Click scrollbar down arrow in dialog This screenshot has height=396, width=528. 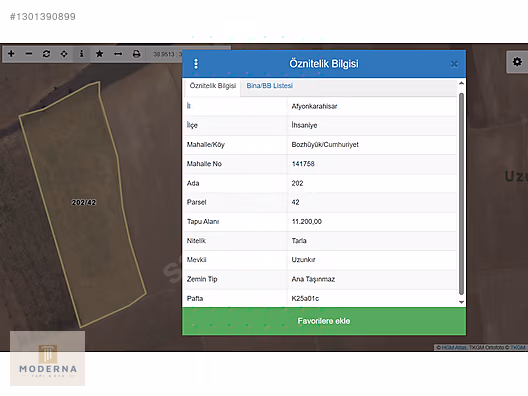point(461,302)
